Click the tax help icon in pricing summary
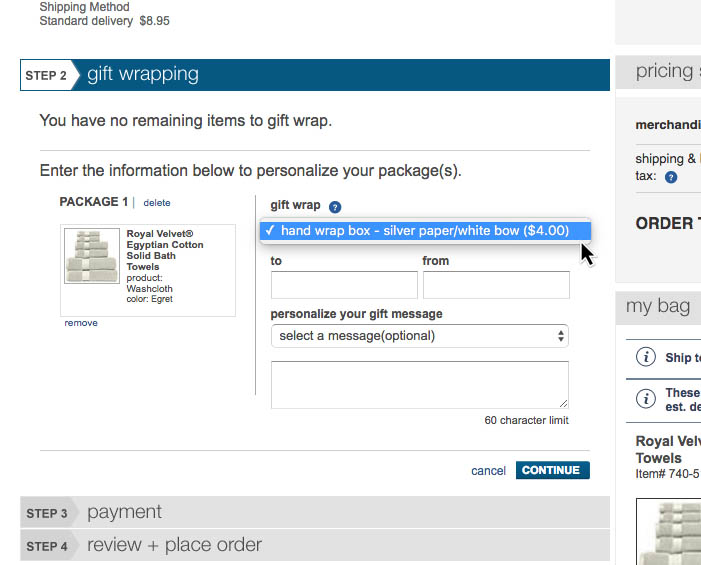The height and width of the screenshot is (565, 701). pyautogui.click(x=671, y=177)
